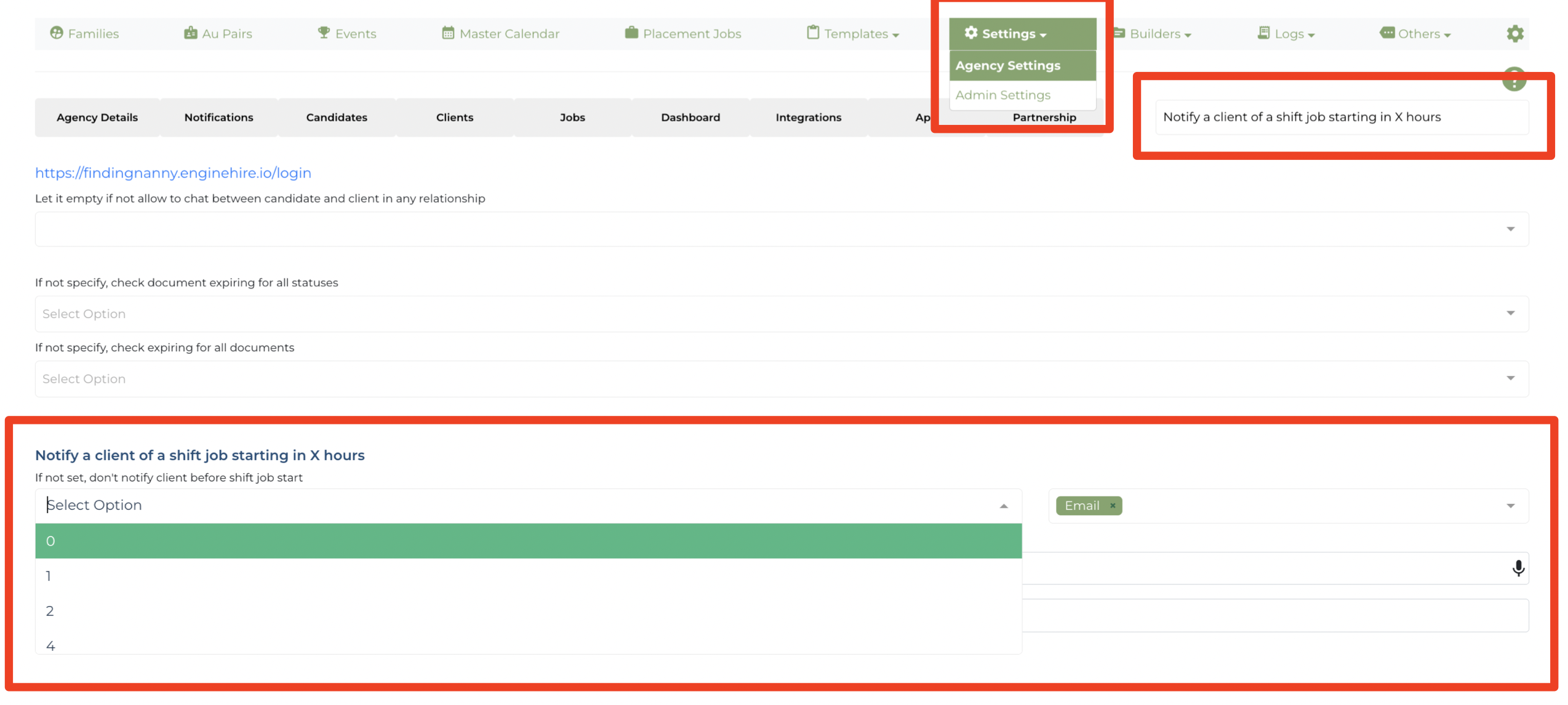Choose option 0 in hours list
The width and height of the screenshot is (1568, 705).
[x=529, y=541]
